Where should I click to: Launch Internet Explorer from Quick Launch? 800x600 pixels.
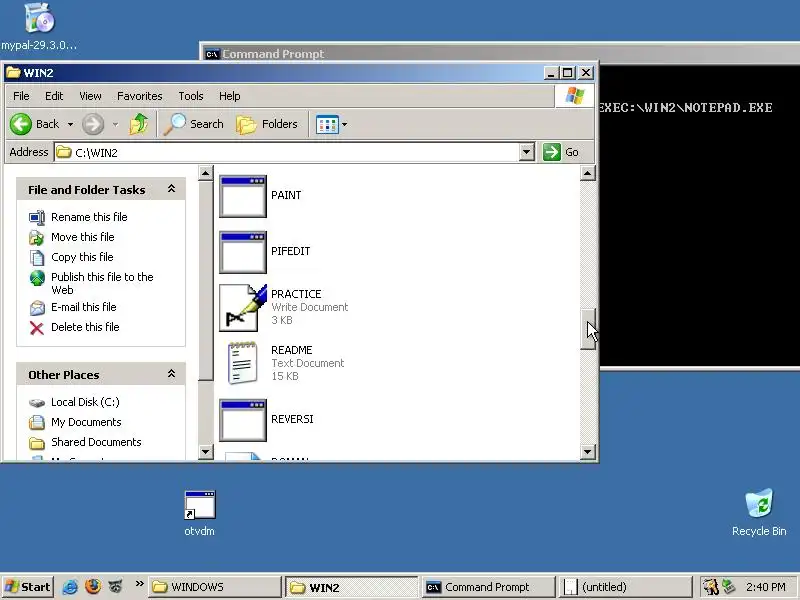click(x=70, y=587)
